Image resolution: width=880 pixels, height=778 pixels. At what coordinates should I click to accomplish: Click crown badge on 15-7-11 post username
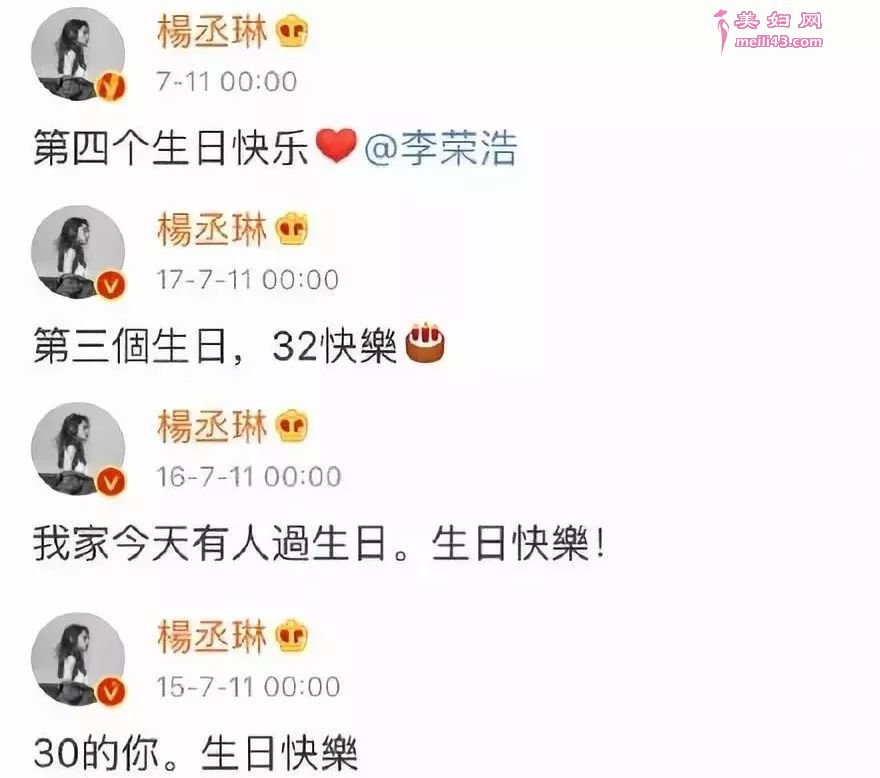click(292, 635)
